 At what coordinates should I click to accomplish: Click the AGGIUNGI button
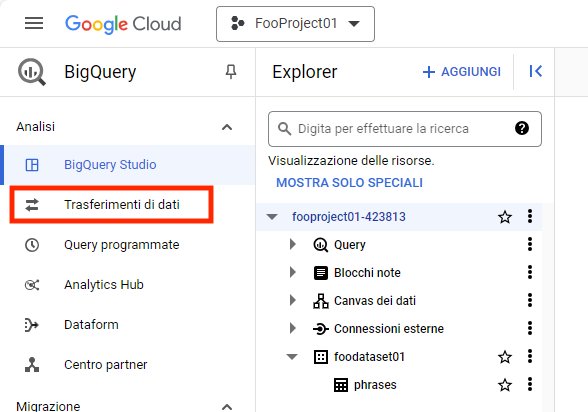(x=462, y=72)
